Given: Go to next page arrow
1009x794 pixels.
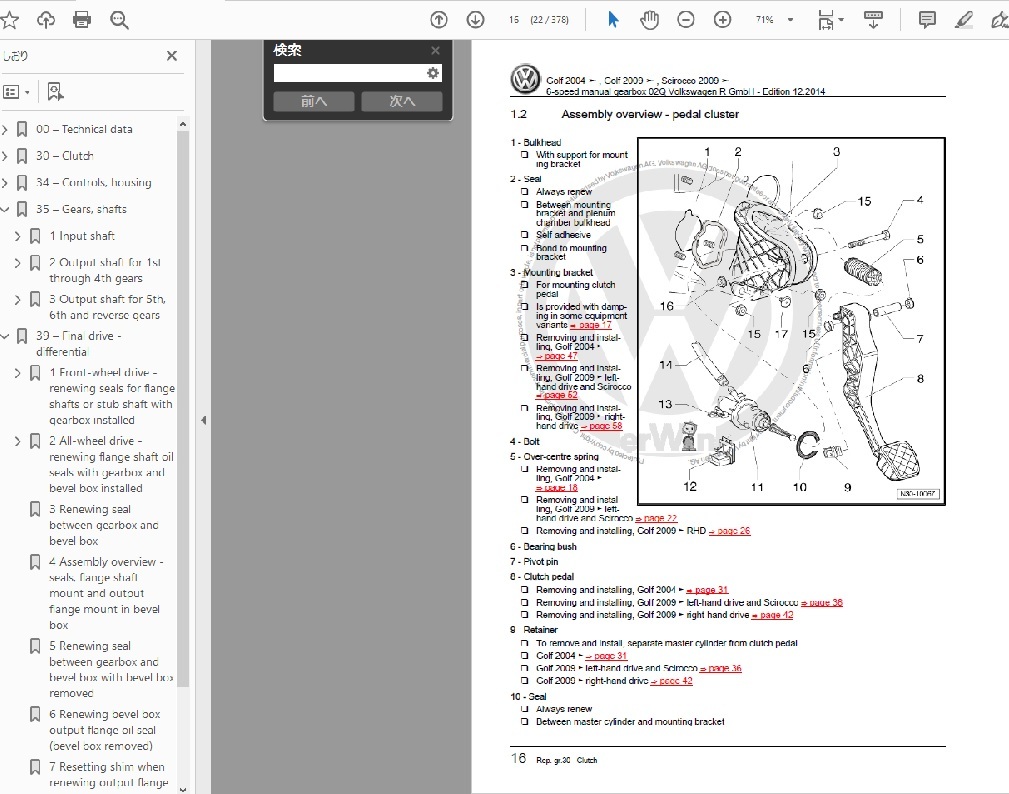Looking at the screenshot, I should pos(476,20).
